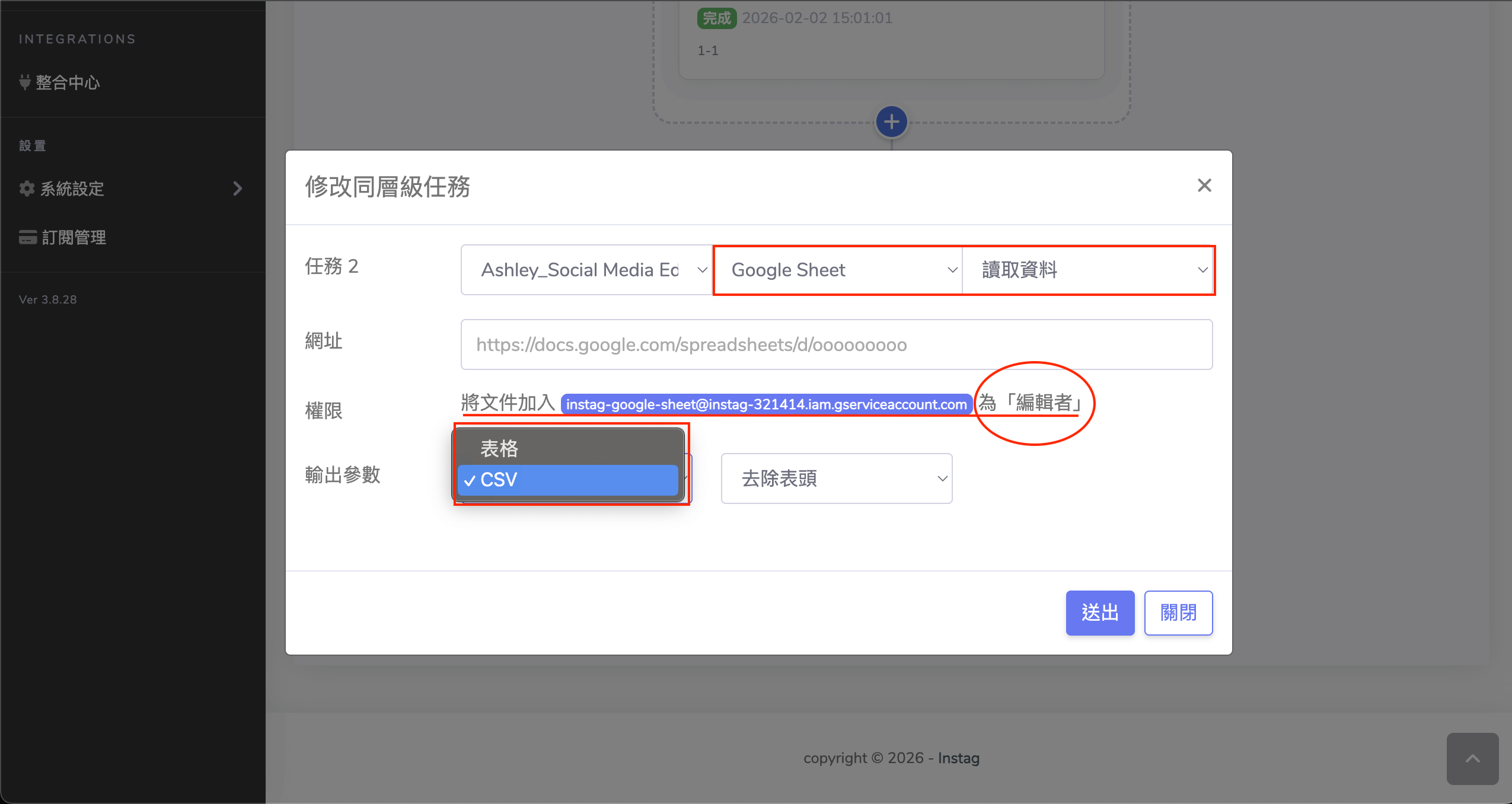Expand the 系統設定 chevron arrow
Screen dimensions: 1512x804
click(238, 189)
